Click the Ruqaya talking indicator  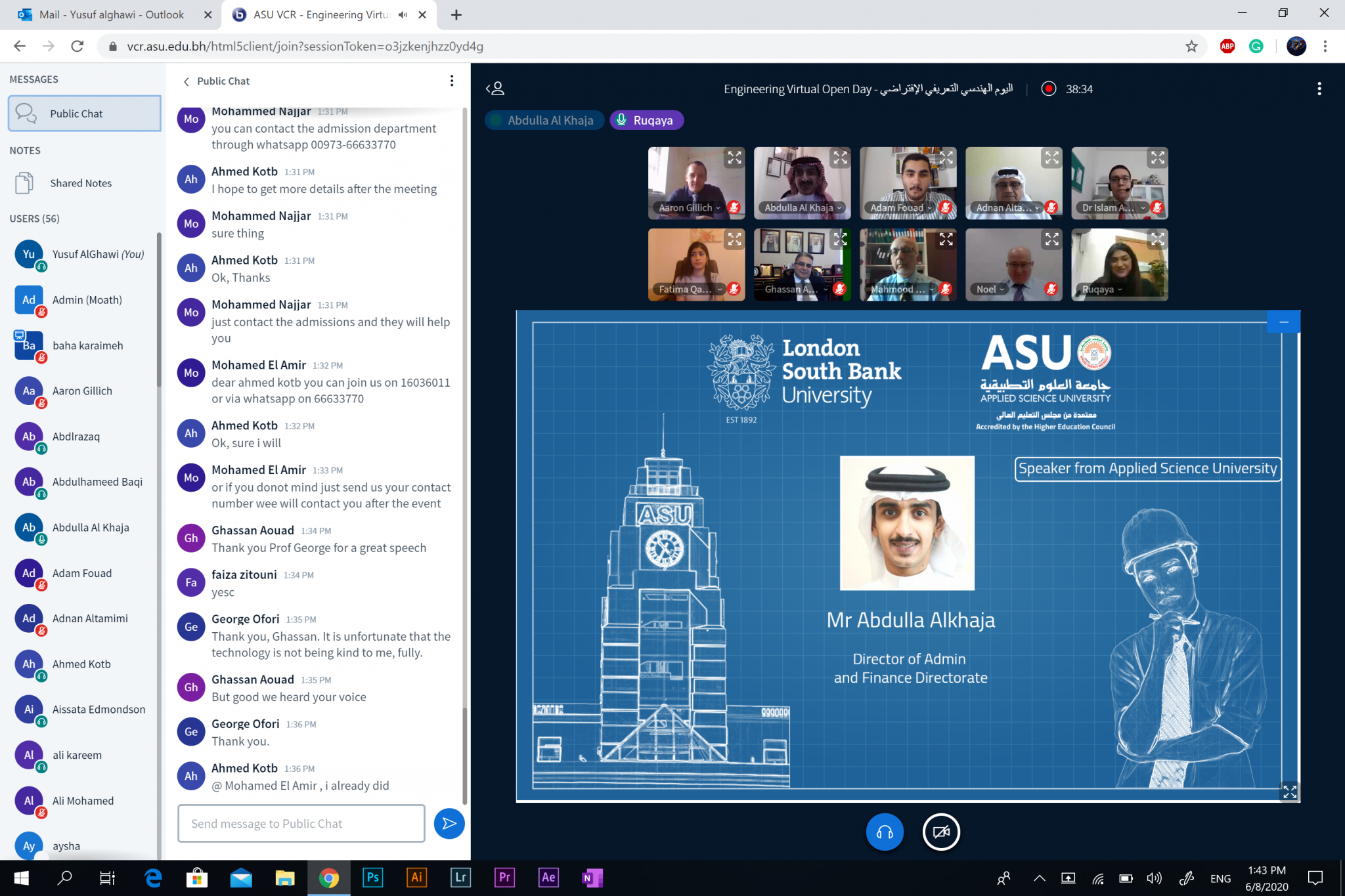(646, 120)
